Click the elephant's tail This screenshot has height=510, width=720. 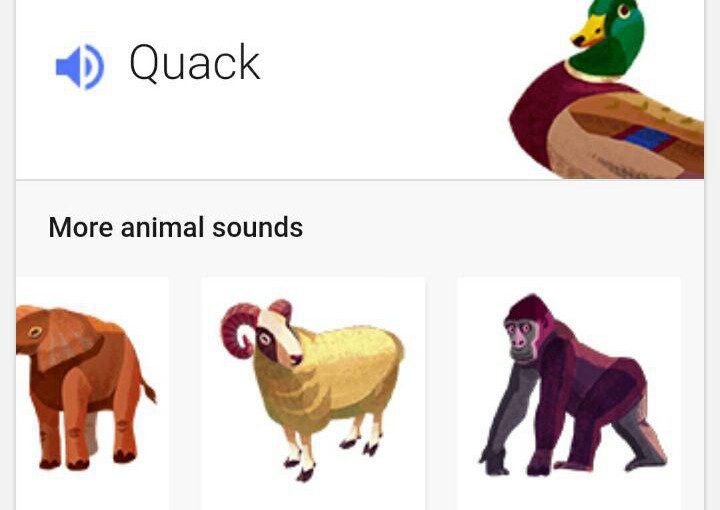(148, 388)
